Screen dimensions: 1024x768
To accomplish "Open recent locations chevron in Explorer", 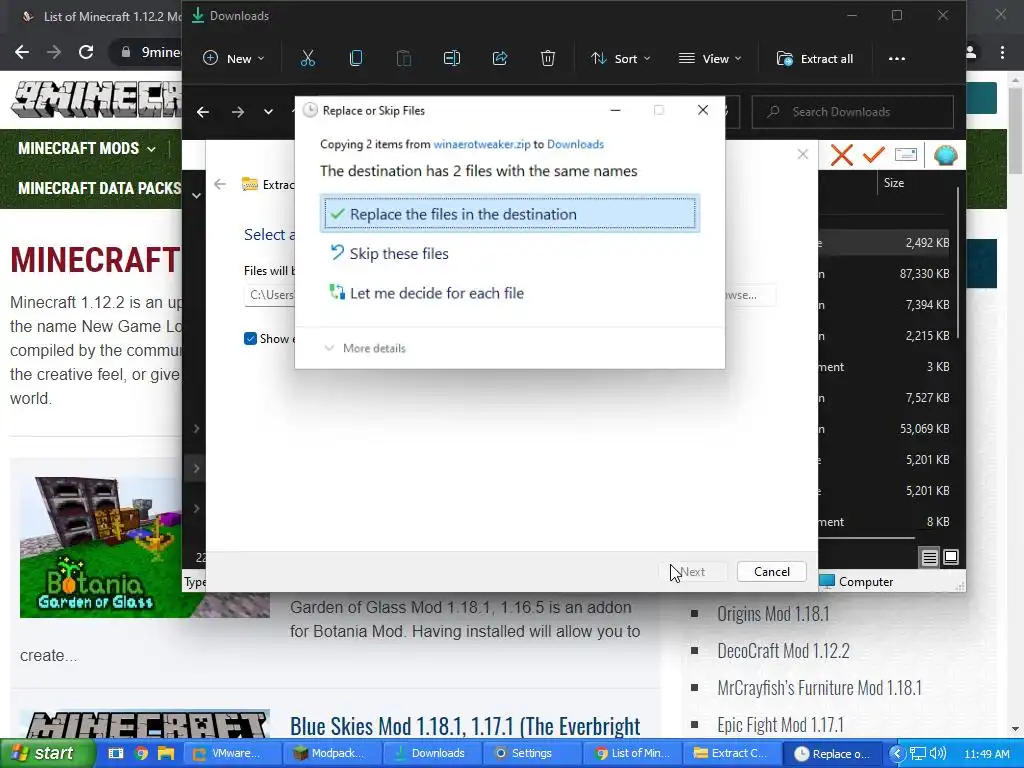I will pyautogui.click(x=268, y=112).
